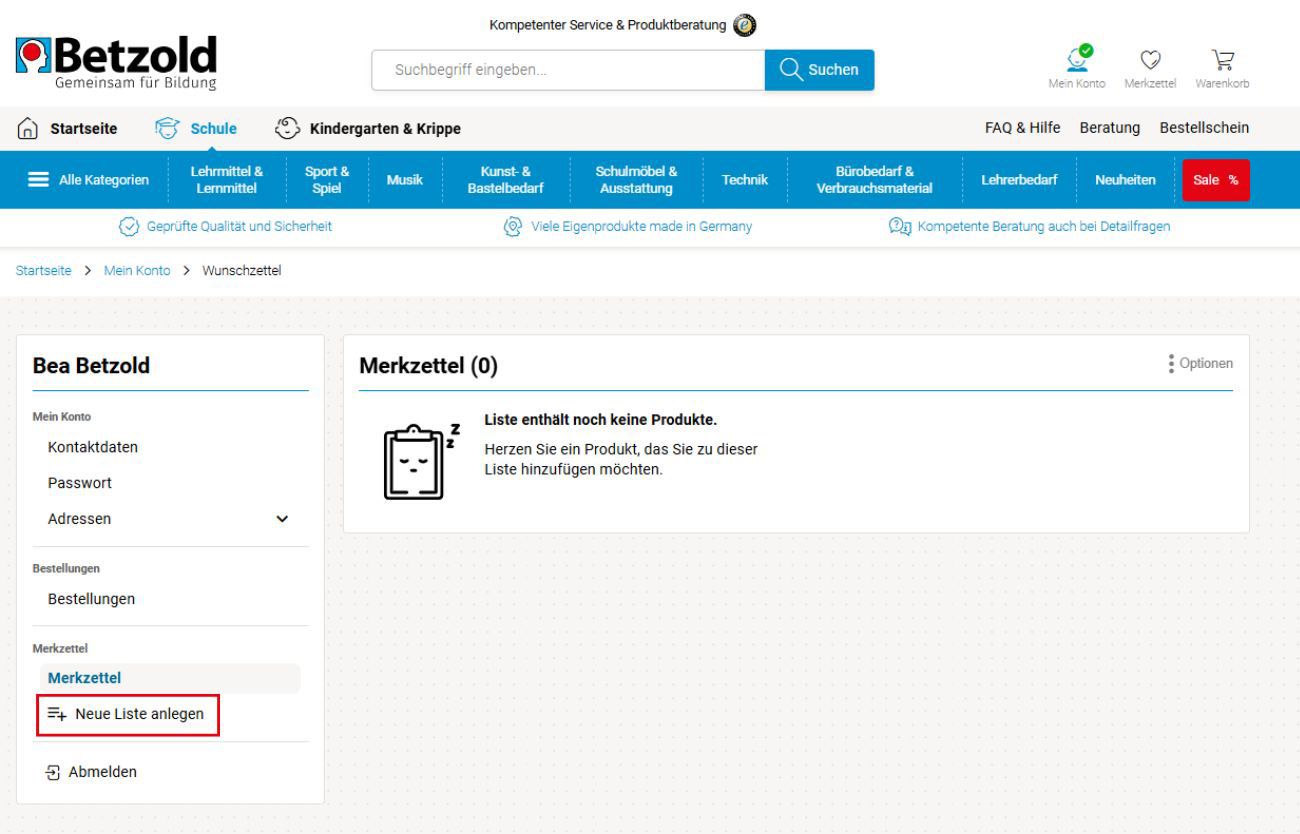The width and height of the screenshot is (1300, 834).
Task: Click the Startseite tab text
Action: [84, 128]
